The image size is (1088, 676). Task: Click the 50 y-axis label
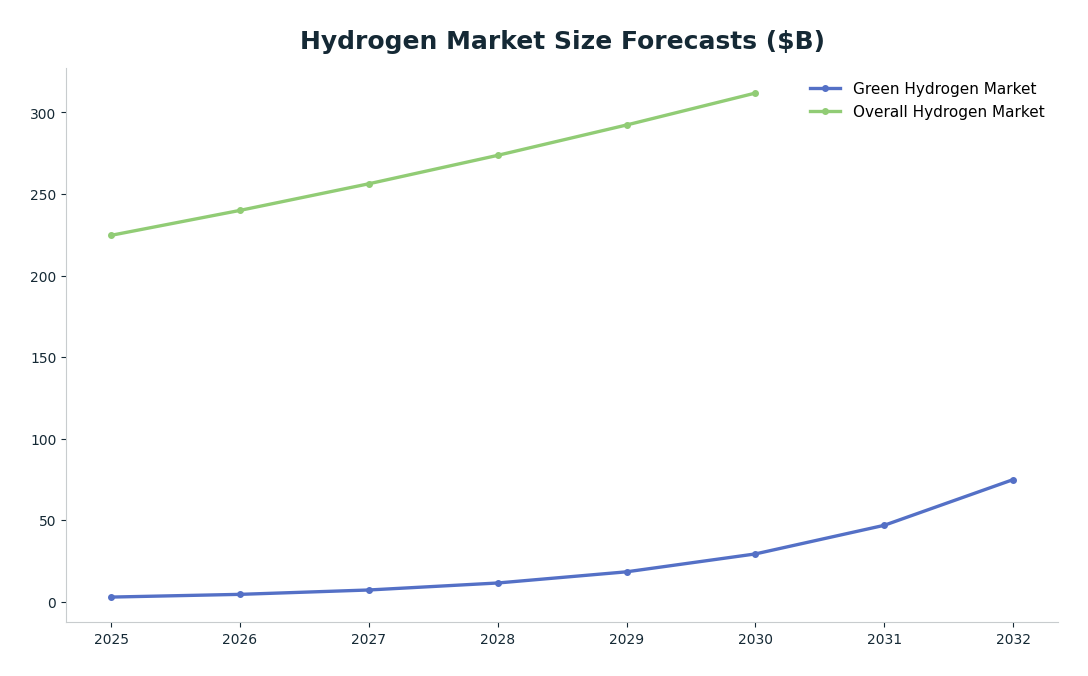[x=48, y=521]
